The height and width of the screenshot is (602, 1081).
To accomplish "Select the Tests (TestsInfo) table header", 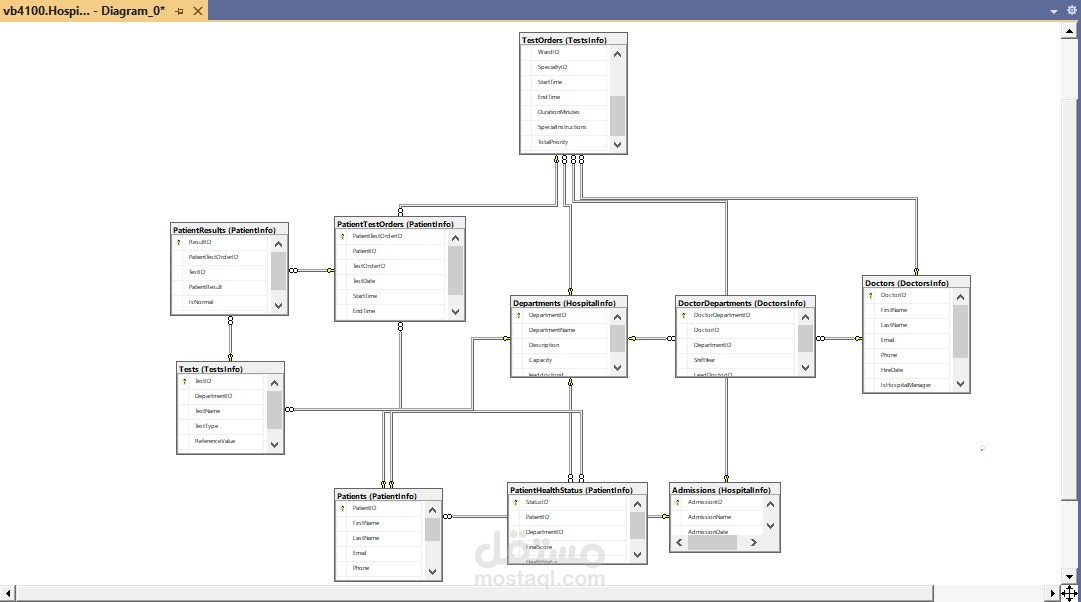I will pos(230,369).
